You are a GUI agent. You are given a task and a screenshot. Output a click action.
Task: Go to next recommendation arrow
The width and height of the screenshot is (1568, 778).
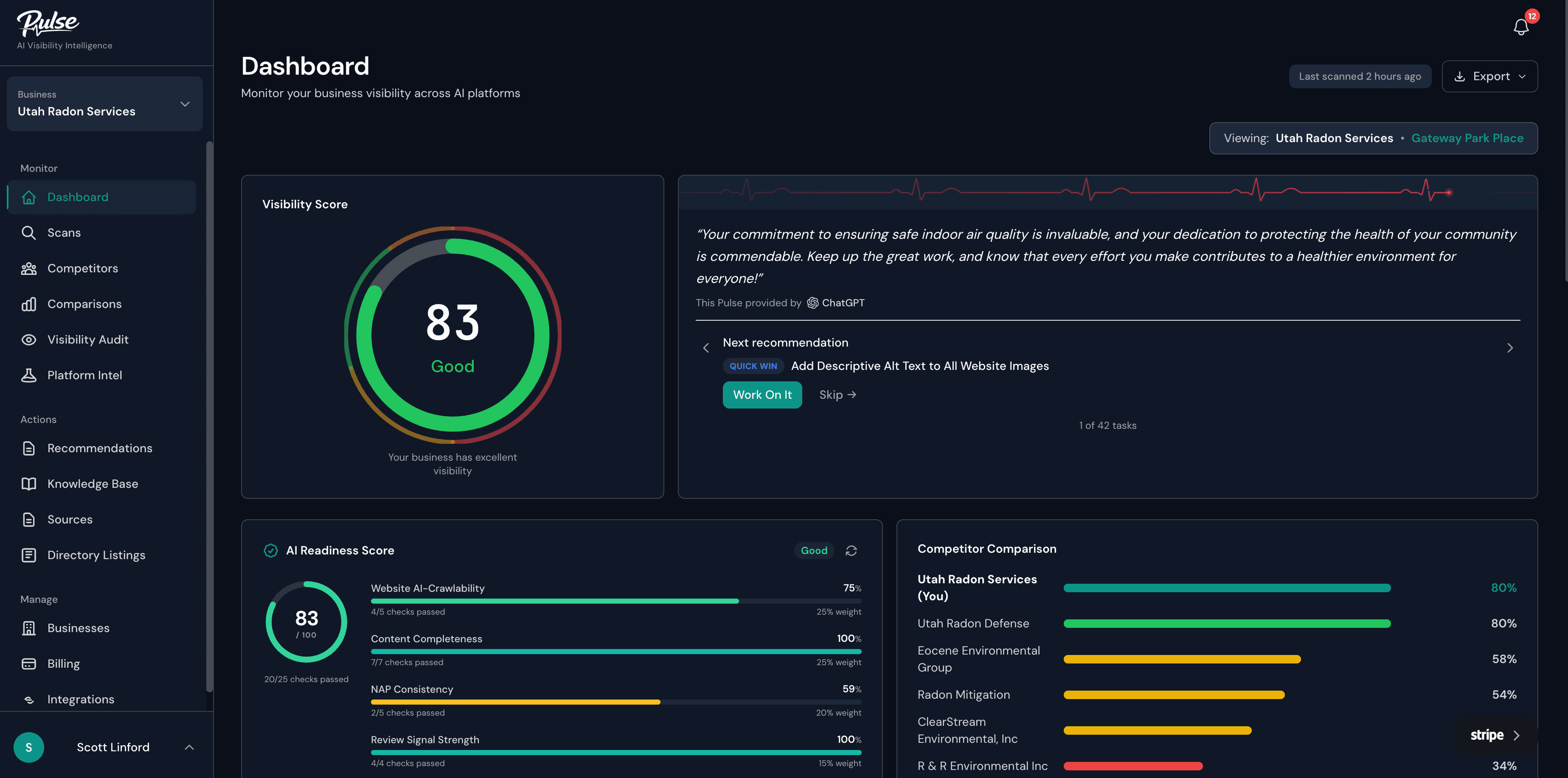tap(1509, 348)
